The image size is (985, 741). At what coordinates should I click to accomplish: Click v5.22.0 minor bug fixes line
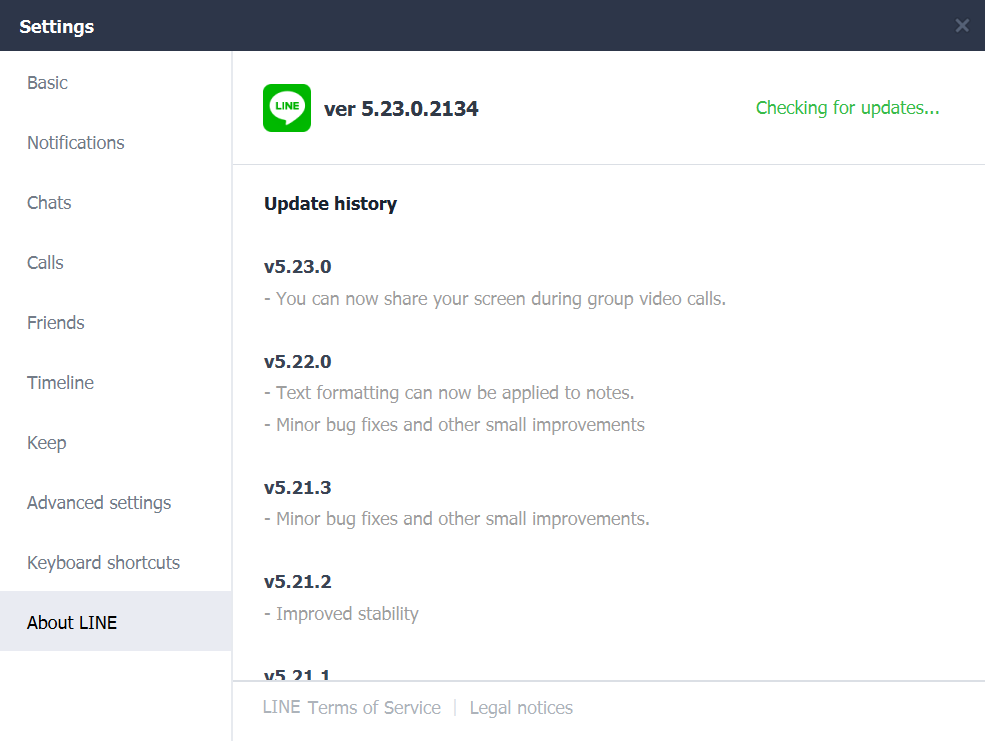tap(454, 425)
